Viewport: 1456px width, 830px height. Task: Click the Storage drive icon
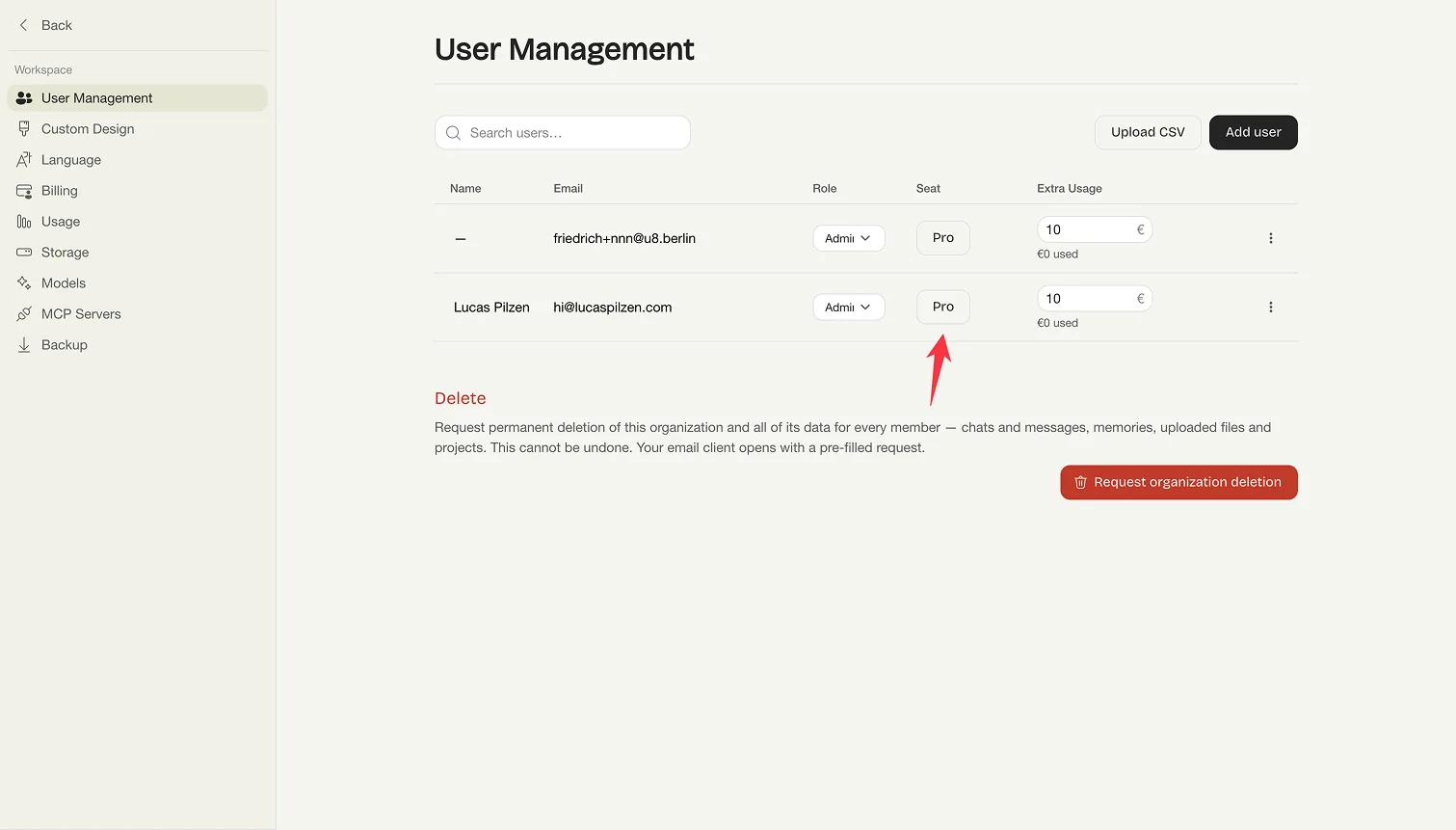point(24,253)
